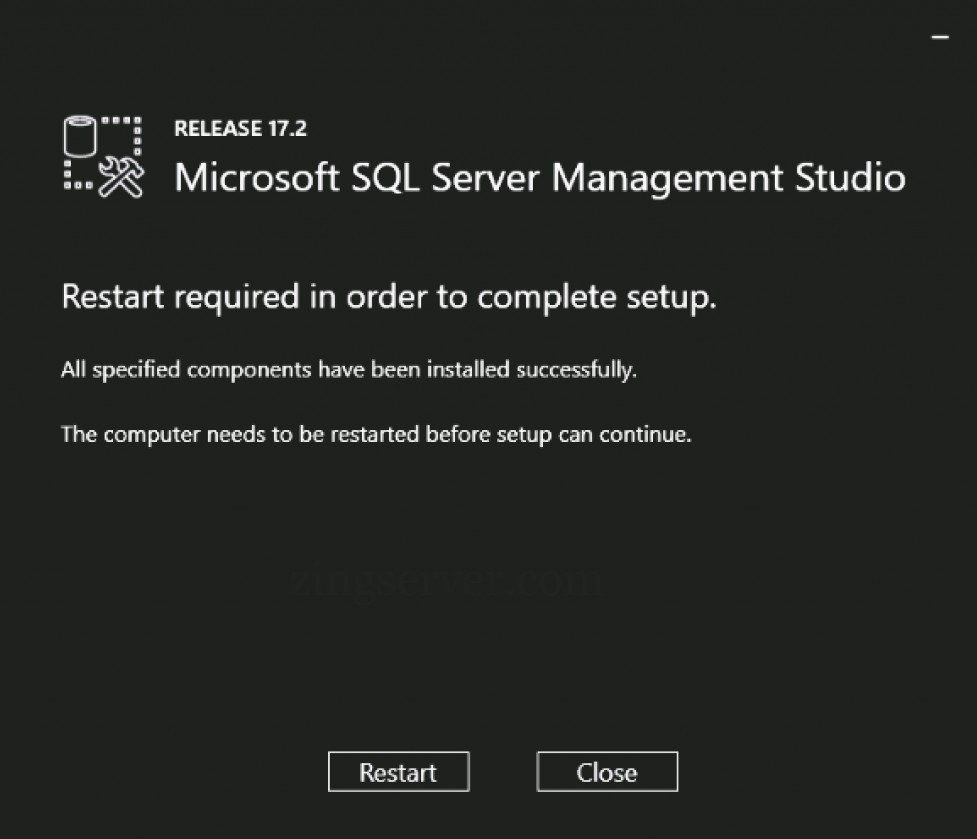Click the Restart button to reboot the computer
The height and width of the screenshot is (839, 977).
398,772
